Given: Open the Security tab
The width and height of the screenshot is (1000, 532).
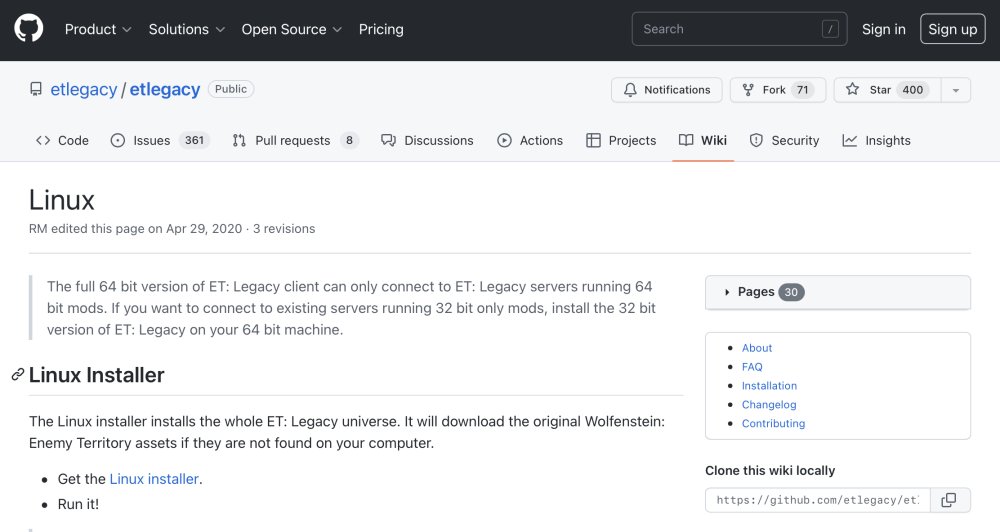Looking at the screenshot, I should pyautogui.click(x=784, y=140).
